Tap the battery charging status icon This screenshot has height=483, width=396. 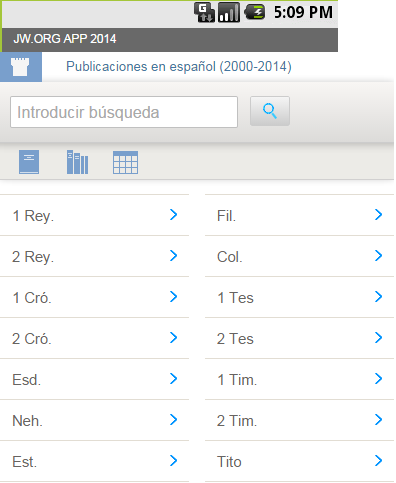coord(255,13)
